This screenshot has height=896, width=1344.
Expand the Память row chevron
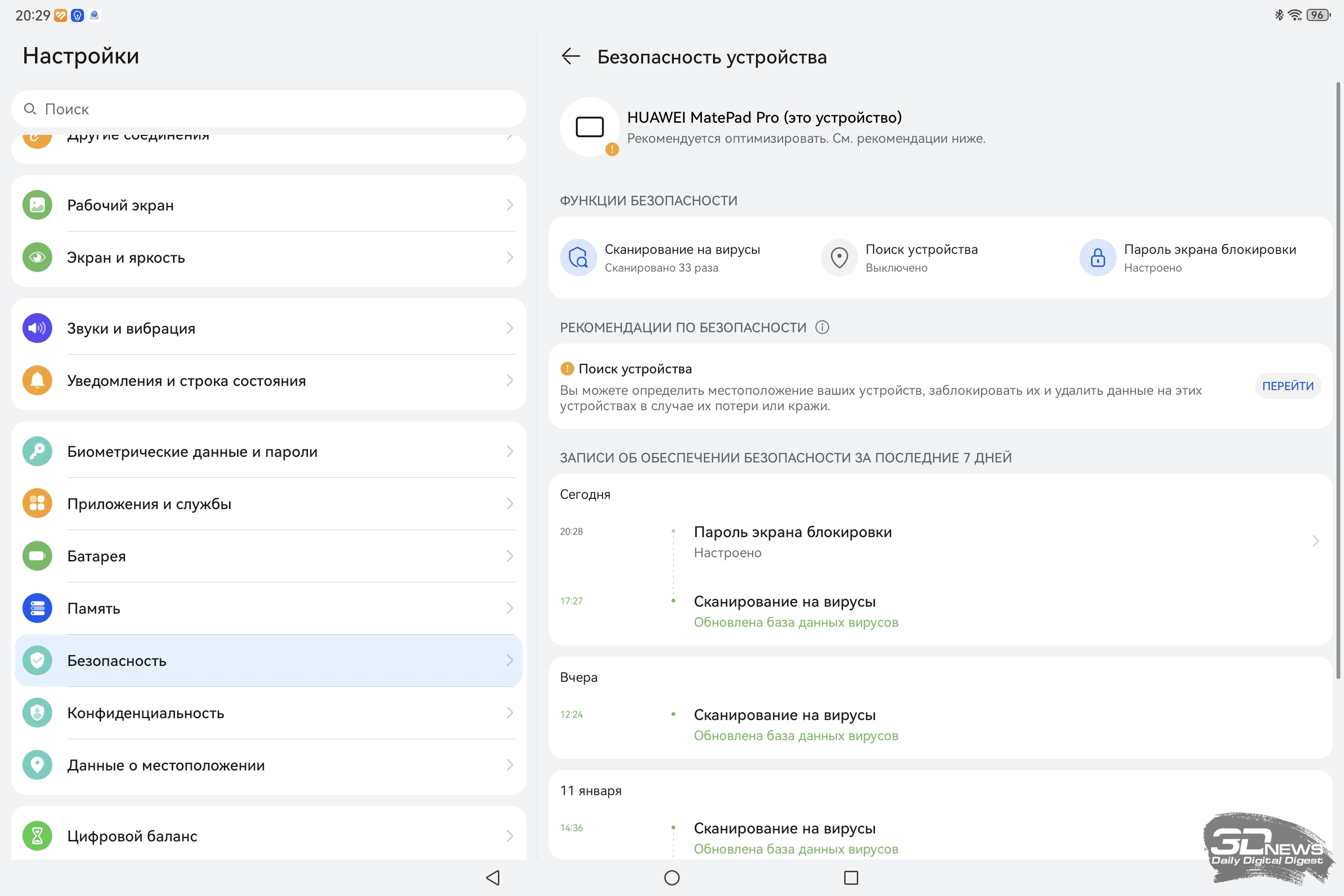[509, 609]
